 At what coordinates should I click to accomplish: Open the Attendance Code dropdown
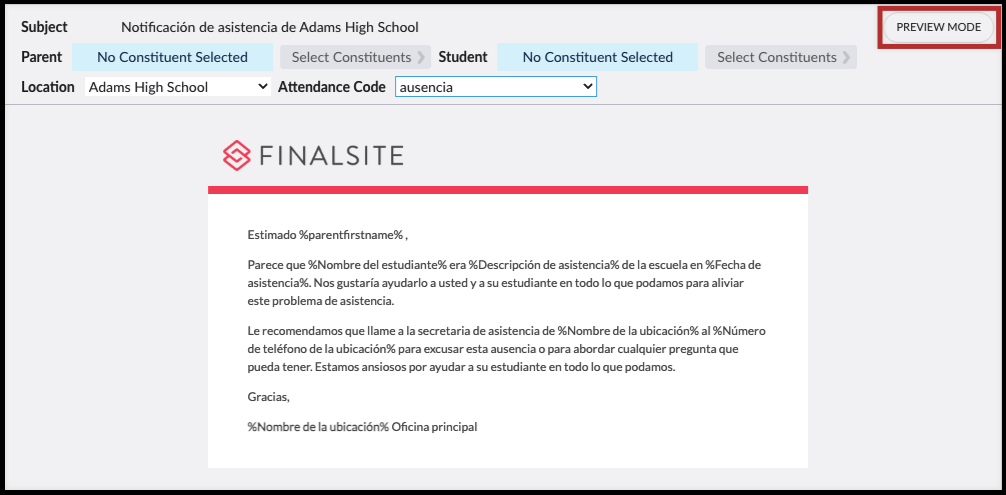495,87
